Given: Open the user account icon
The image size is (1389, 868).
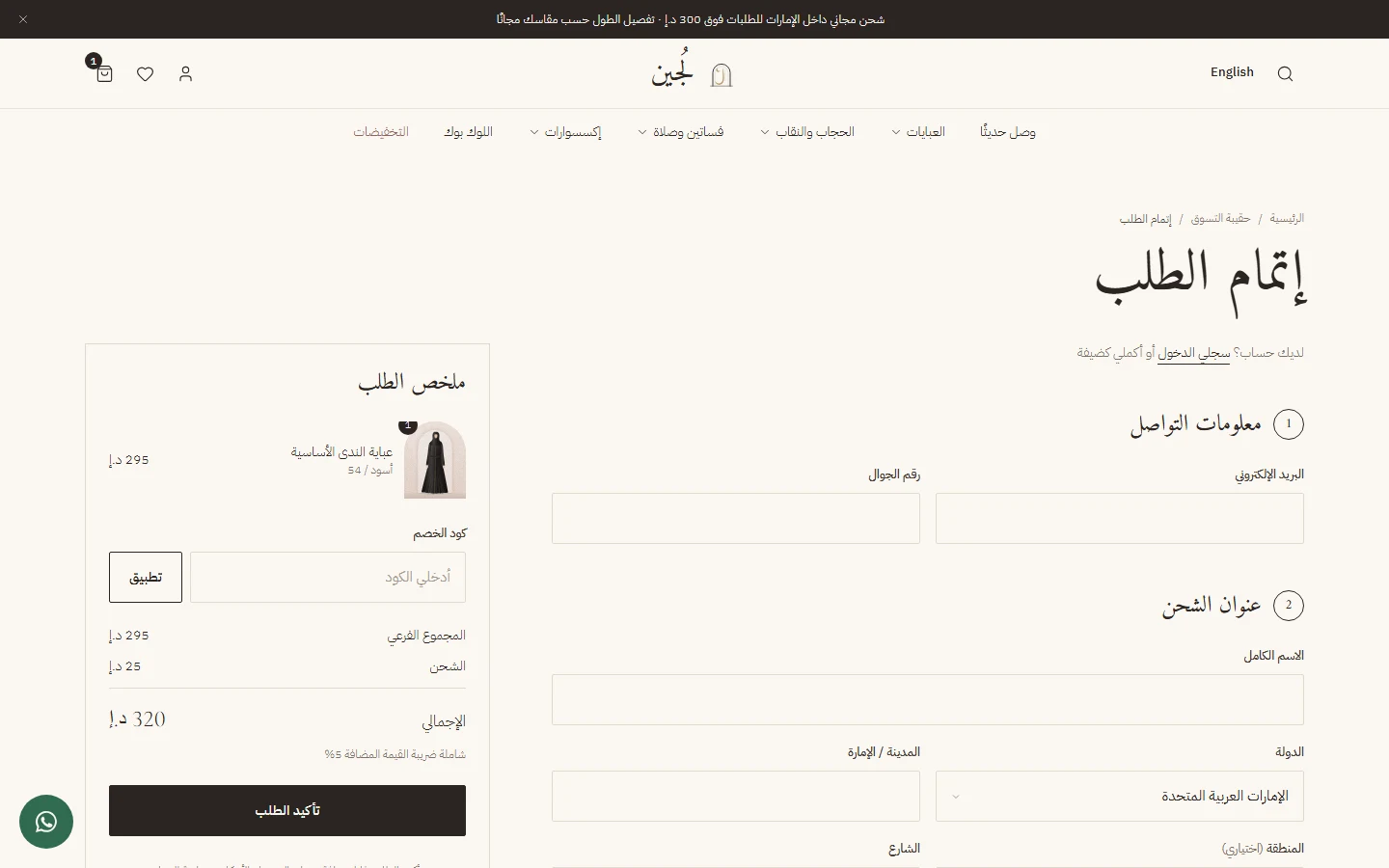Looking at the screenshot, I should coord(185,74).
